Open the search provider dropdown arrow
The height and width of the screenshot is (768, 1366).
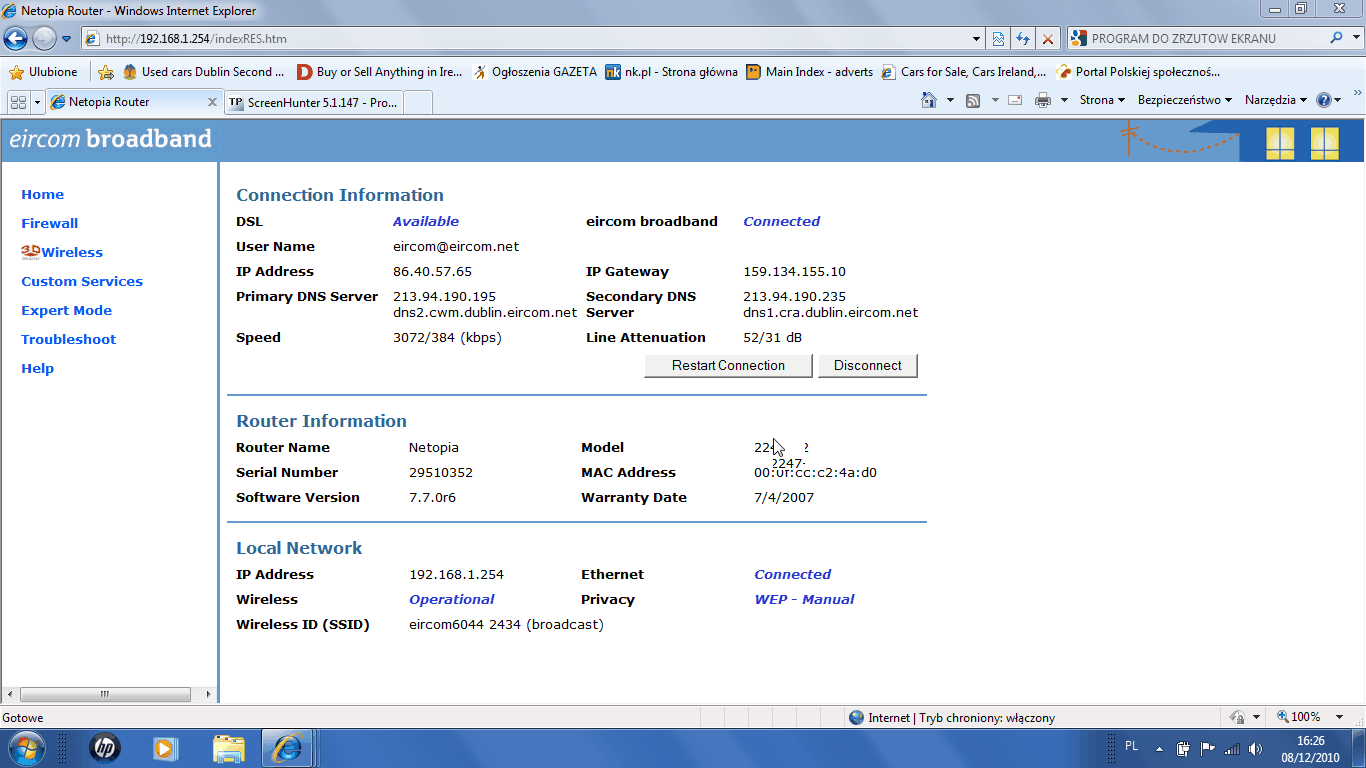point(1356,39)
